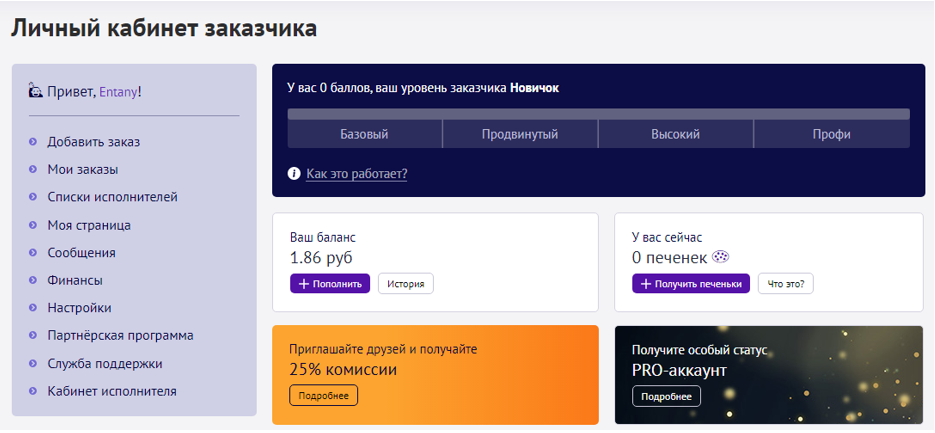
Task: Open balance История button
Action: tap(405, 284)
